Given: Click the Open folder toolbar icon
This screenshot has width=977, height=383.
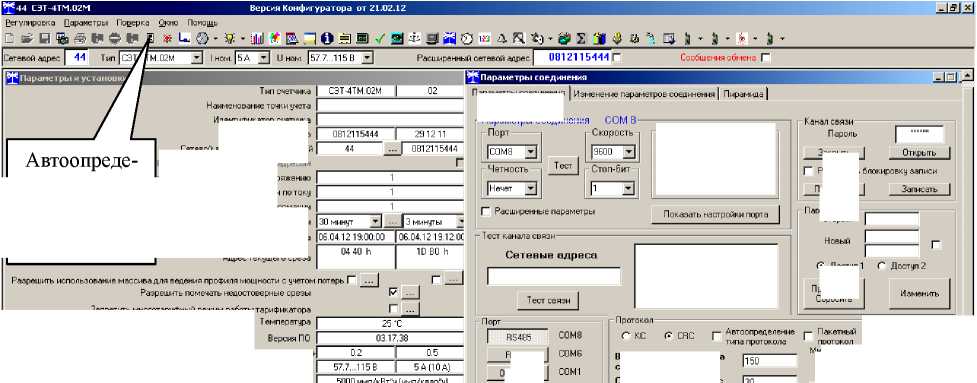Looking at the screenshot, I should [x=27, y=39].
